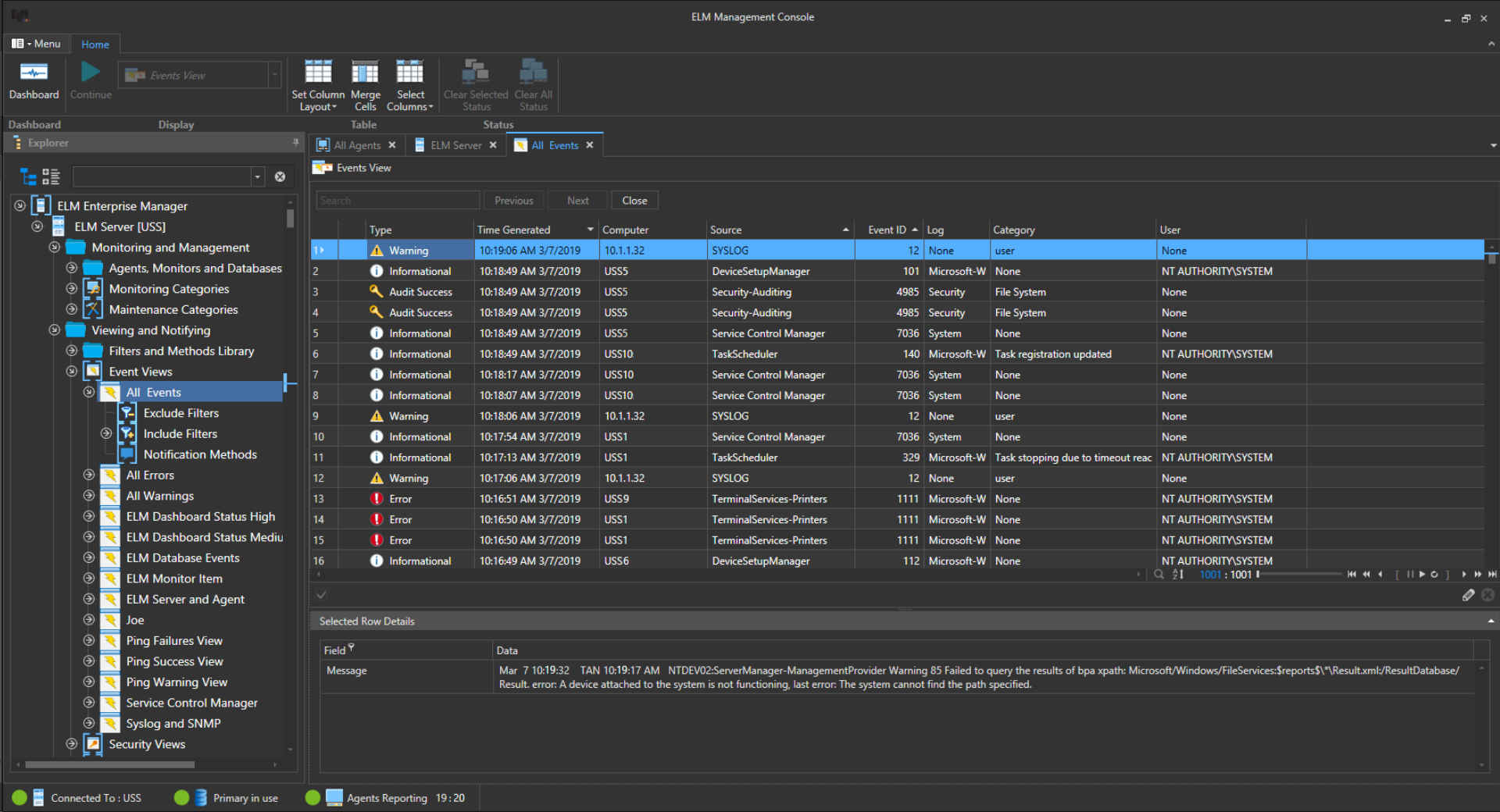
Task: Expand the All Errors view node
Action: pyautogui.click(x=88, y=475)
